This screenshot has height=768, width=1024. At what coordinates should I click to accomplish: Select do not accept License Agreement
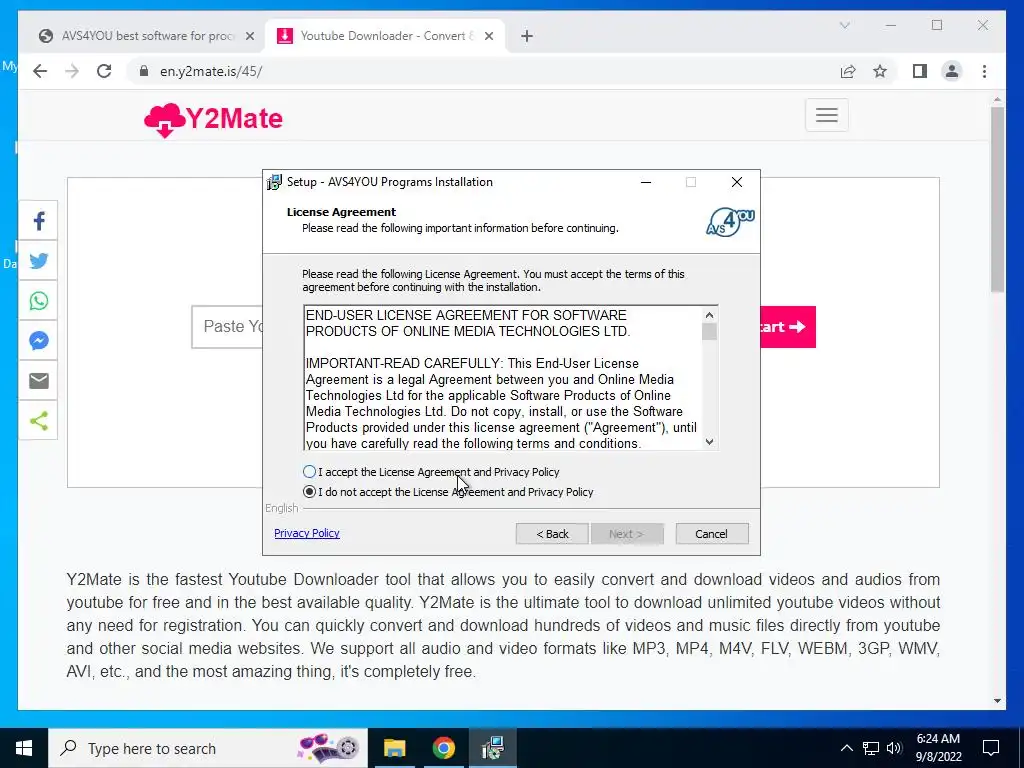pos(448,492)
